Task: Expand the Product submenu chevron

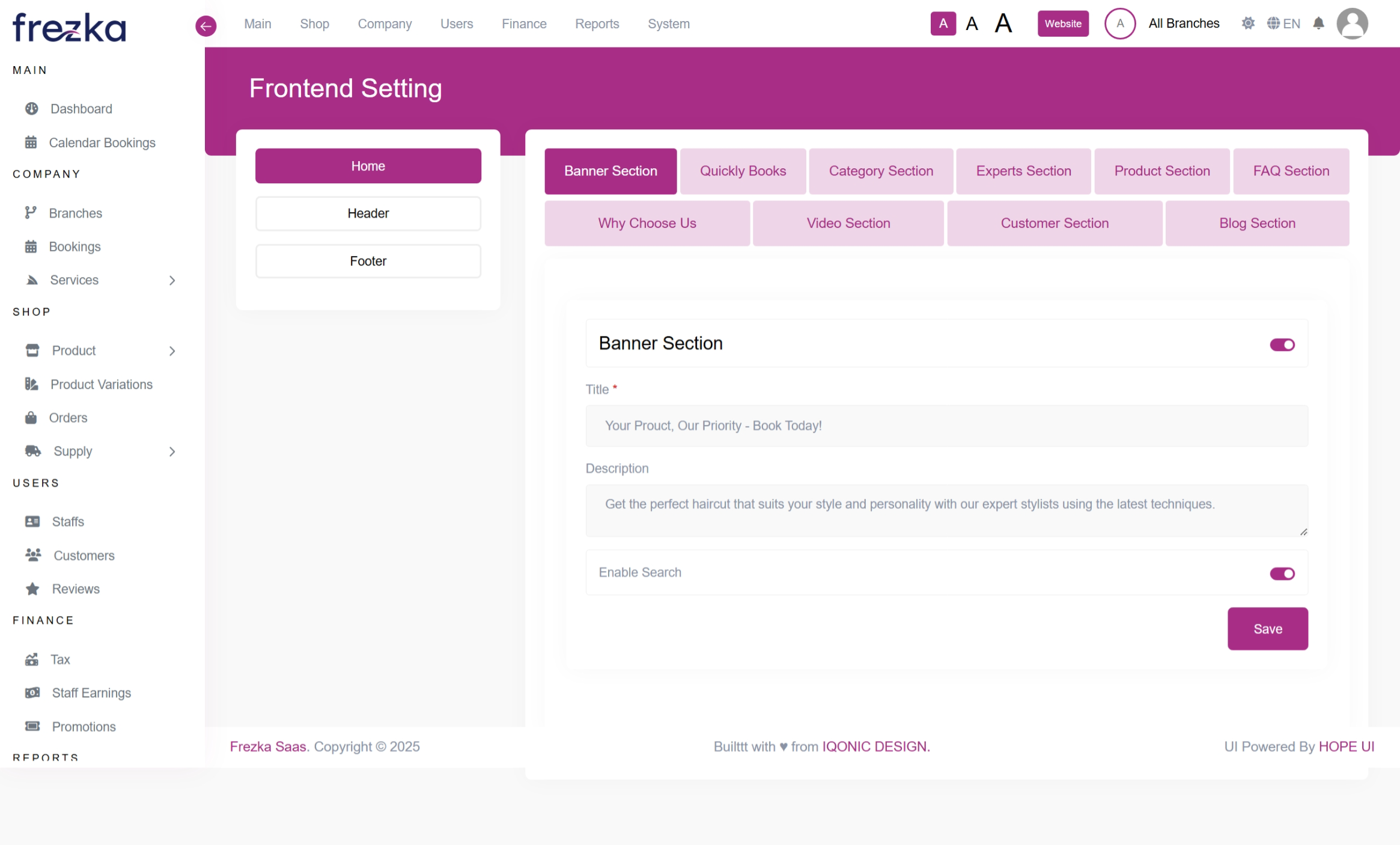Action: point(172,351)
